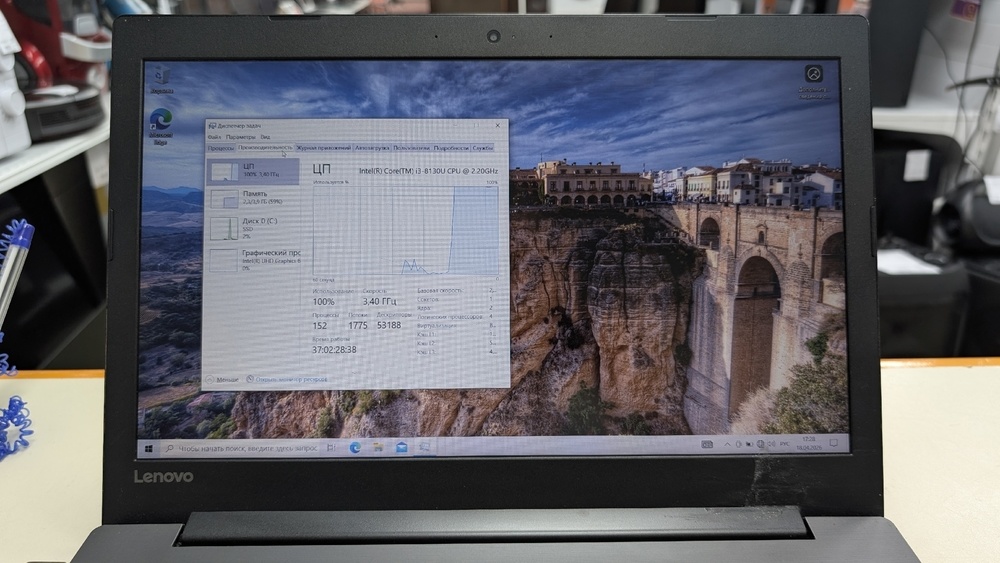Open the Recycle Bin desktop icon
The width and height of the screenshot is (1000, 563).
(161, 80)
